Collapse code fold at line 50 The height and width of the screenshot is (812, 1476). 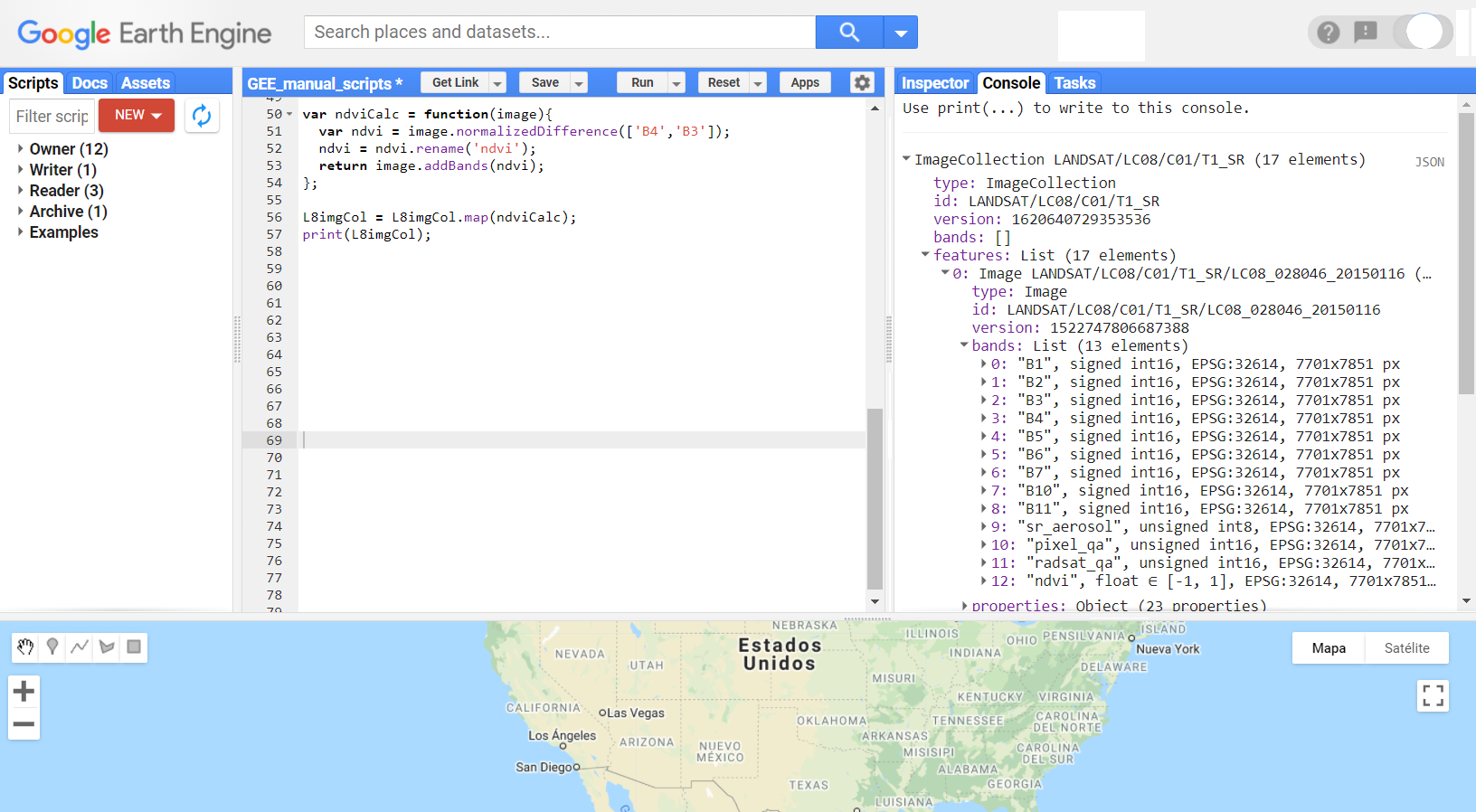click(289, 114)
